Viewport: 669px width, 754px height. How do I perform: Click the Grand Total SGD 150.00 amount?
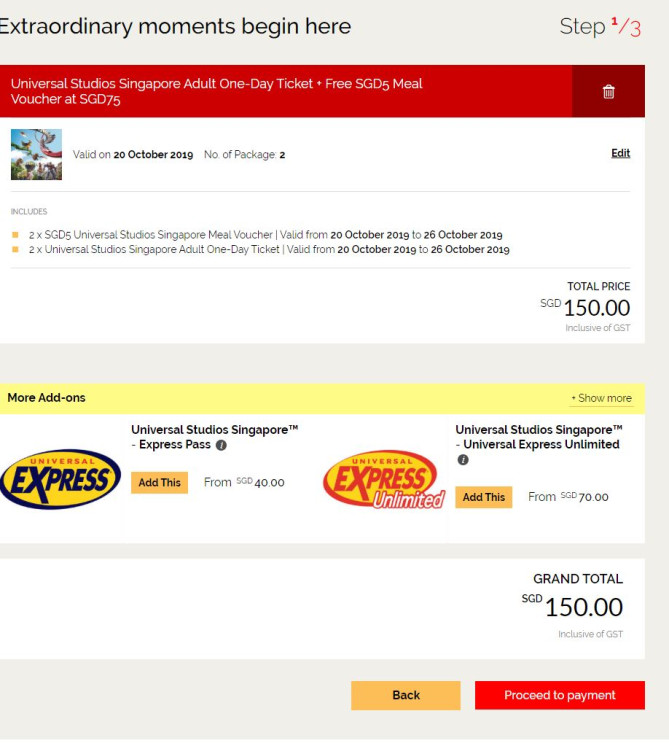[x=572, y=607]
